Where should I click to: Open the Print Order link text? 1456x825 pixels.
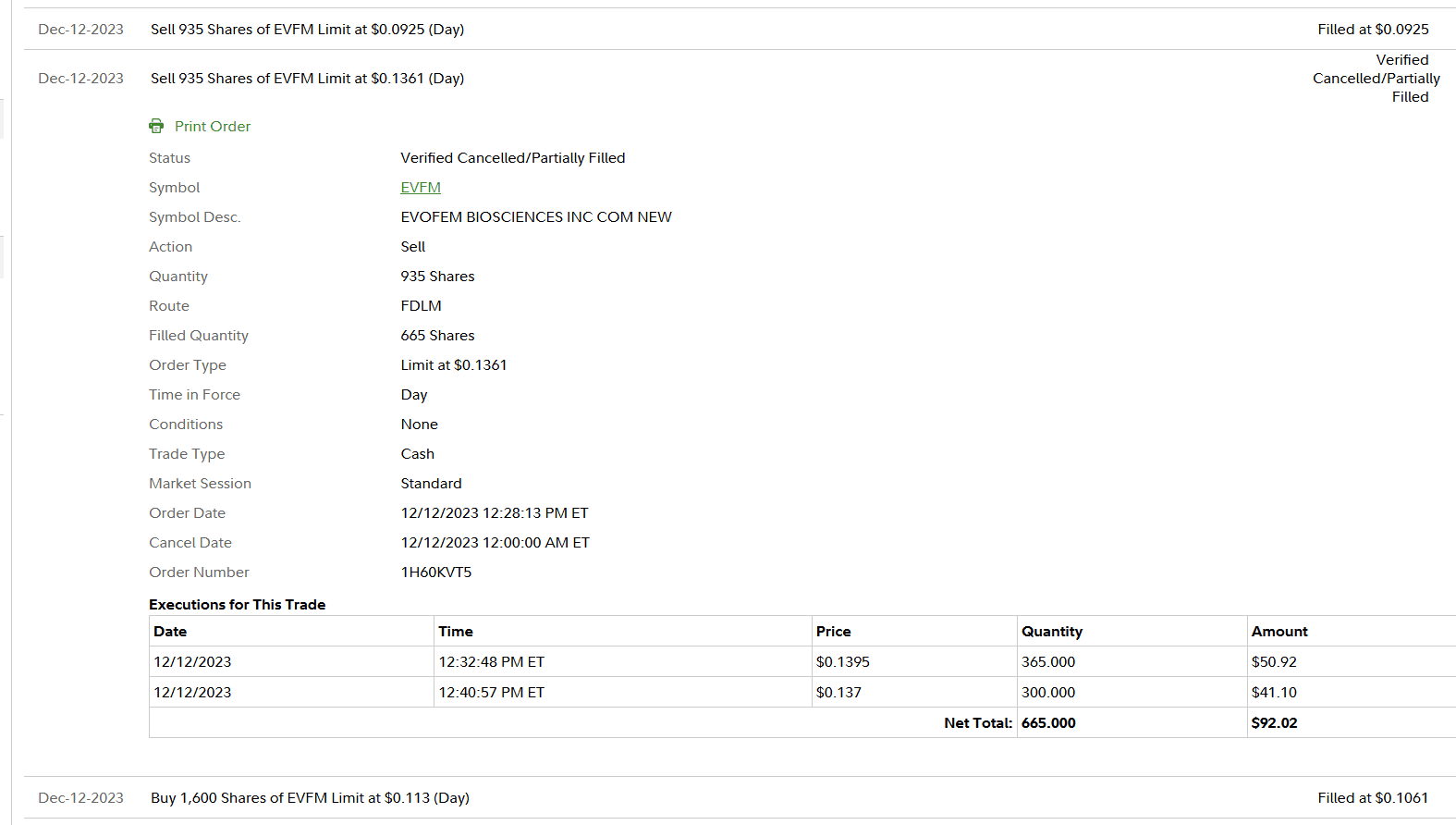(x=213, y=126)
